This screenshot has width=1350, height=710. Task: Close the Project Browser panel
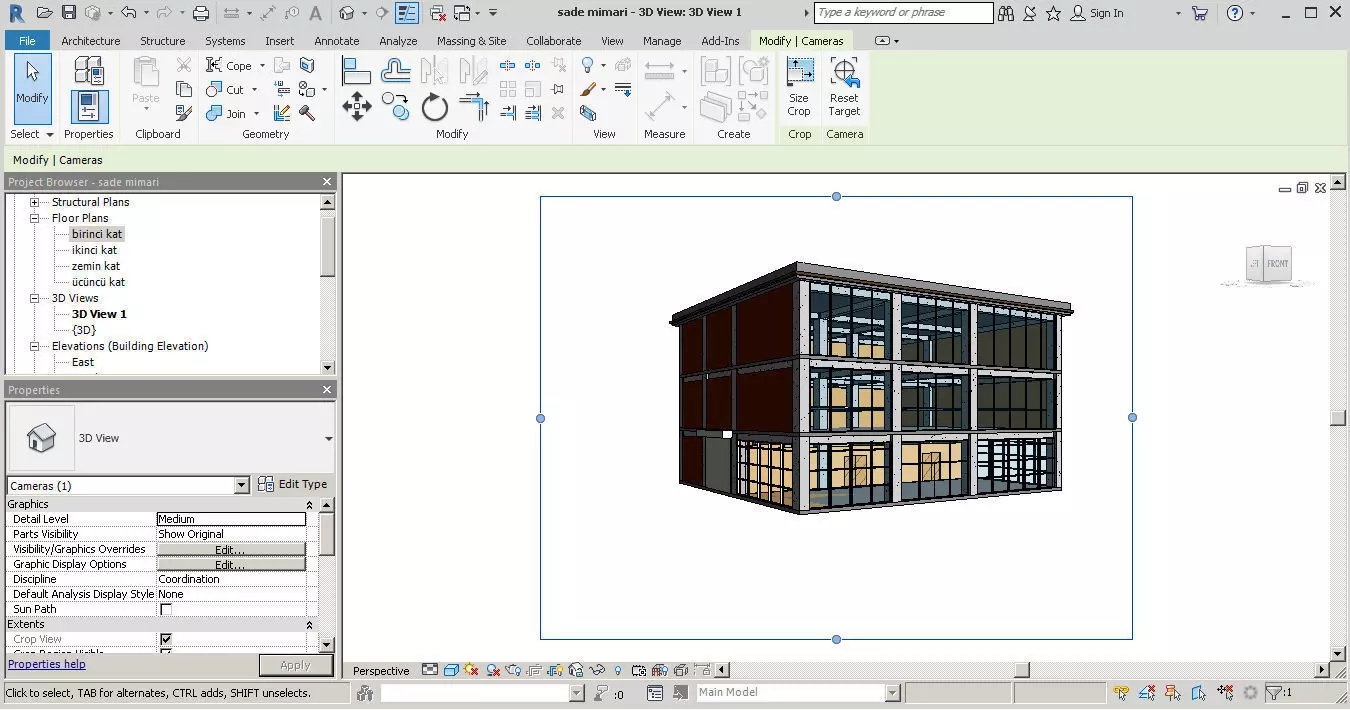pyautogui.click(x=327, y=182)
